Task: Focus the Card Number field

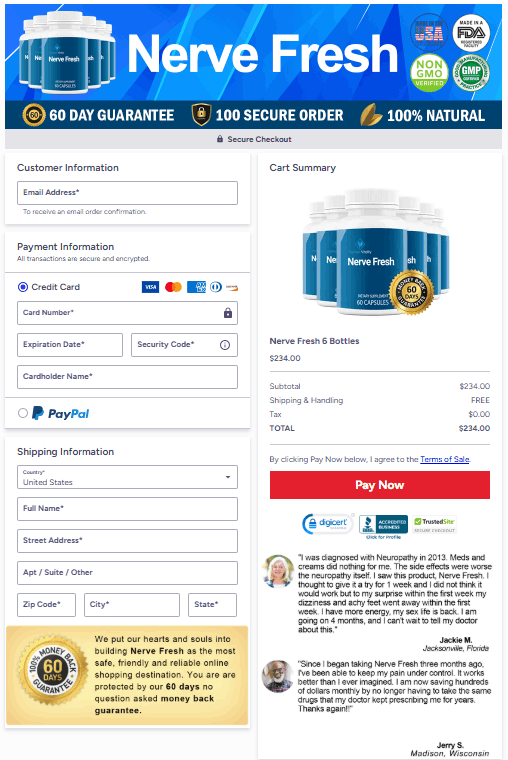Action: [x=127, y=313]
